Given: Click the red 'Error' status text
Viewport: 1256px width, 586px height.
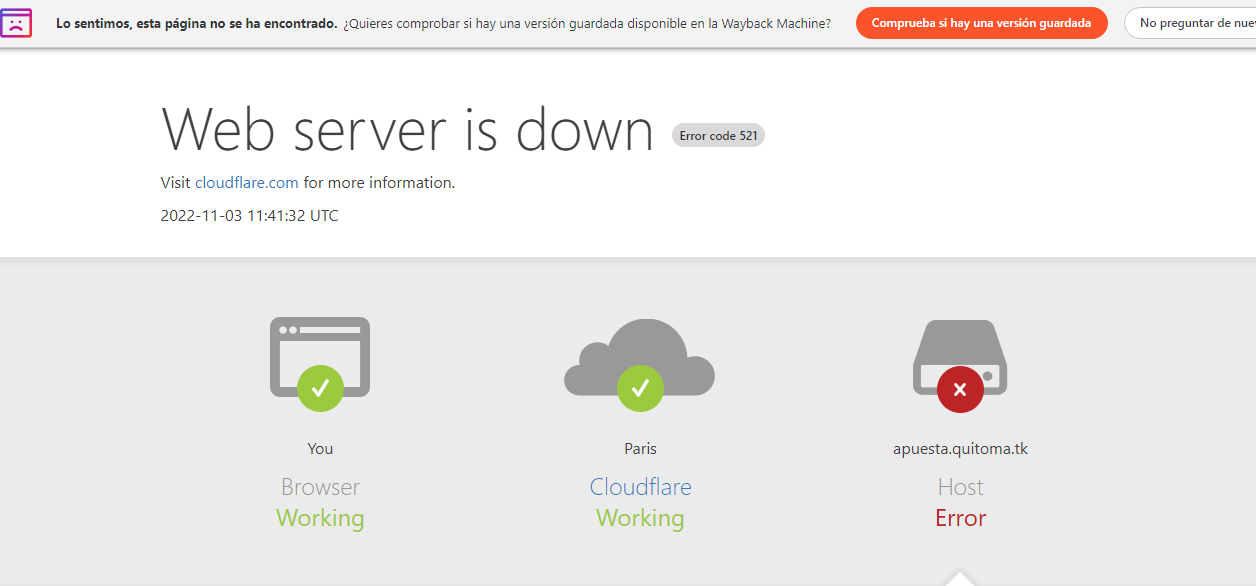Looking at the screenshot, I should (960, 518).
